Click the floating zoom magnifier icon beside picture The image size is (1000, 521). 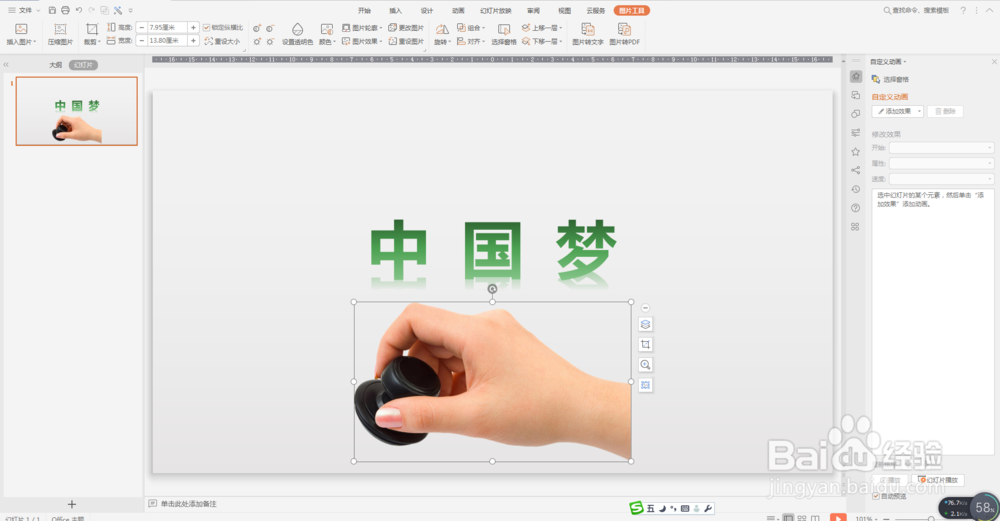(x=645, y=365)
